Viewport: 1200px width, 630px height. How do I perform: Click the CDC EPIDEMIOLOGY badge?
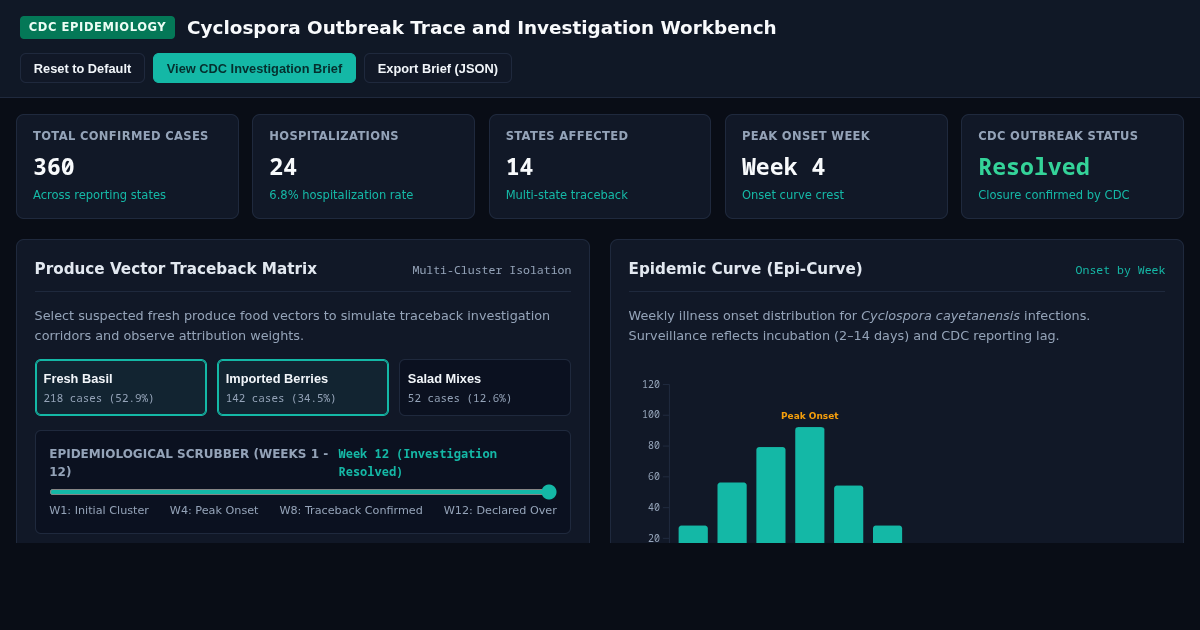(97, 27)
